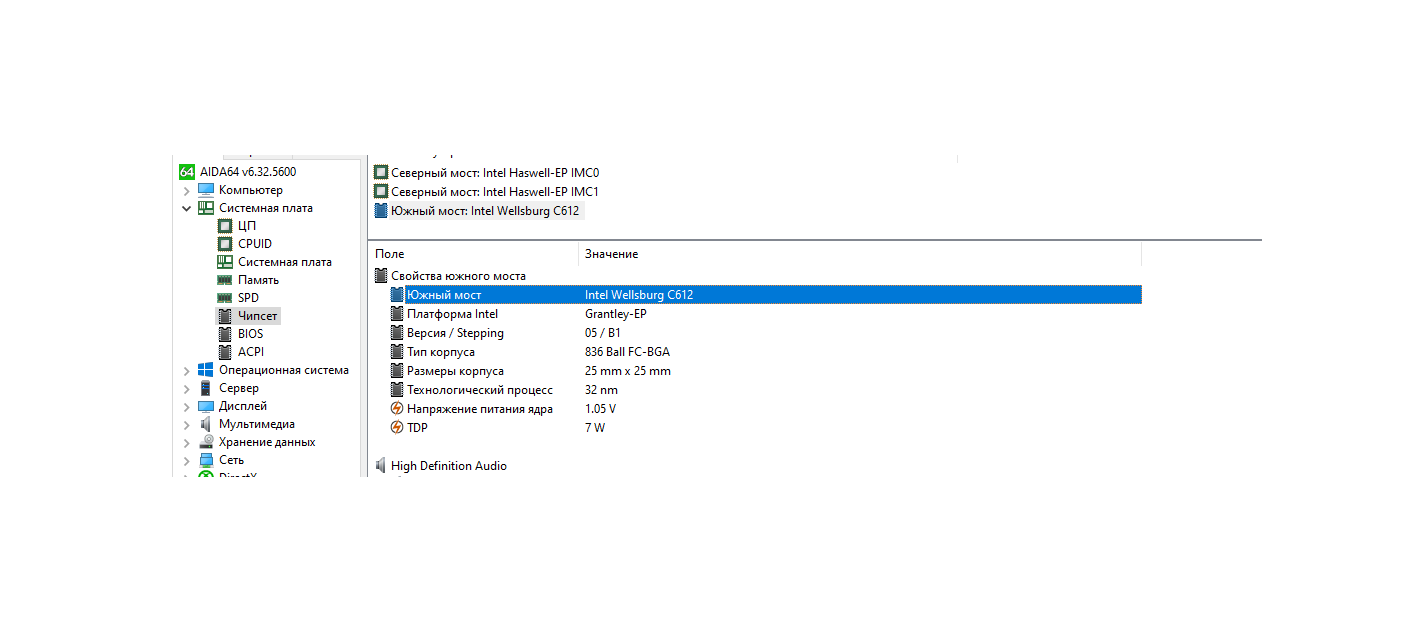1416x631 pixels.
Task: Collapse the Системная плата tree node
Action: tap(186, 209)
